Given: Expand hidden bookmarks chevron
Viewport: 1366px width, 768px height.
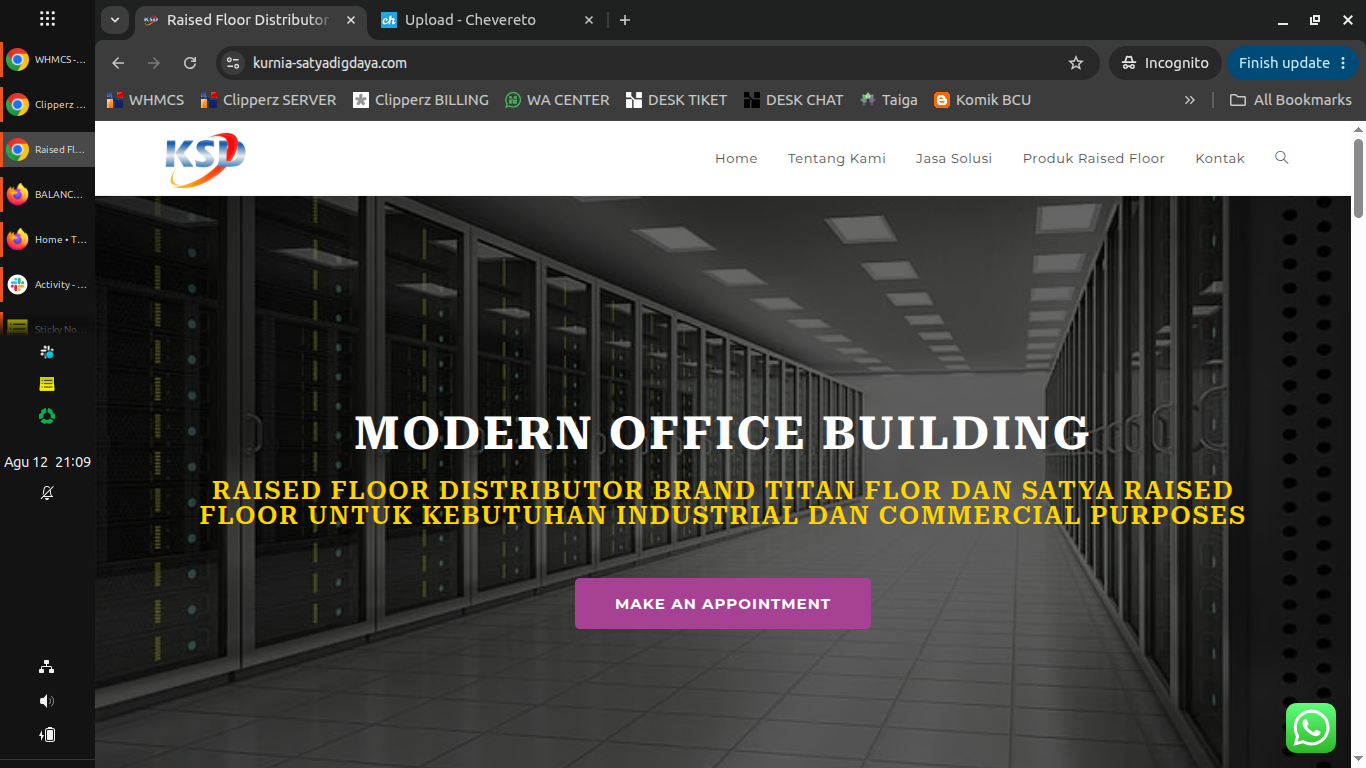Looking at the screenshot, I should [1189, 100].
